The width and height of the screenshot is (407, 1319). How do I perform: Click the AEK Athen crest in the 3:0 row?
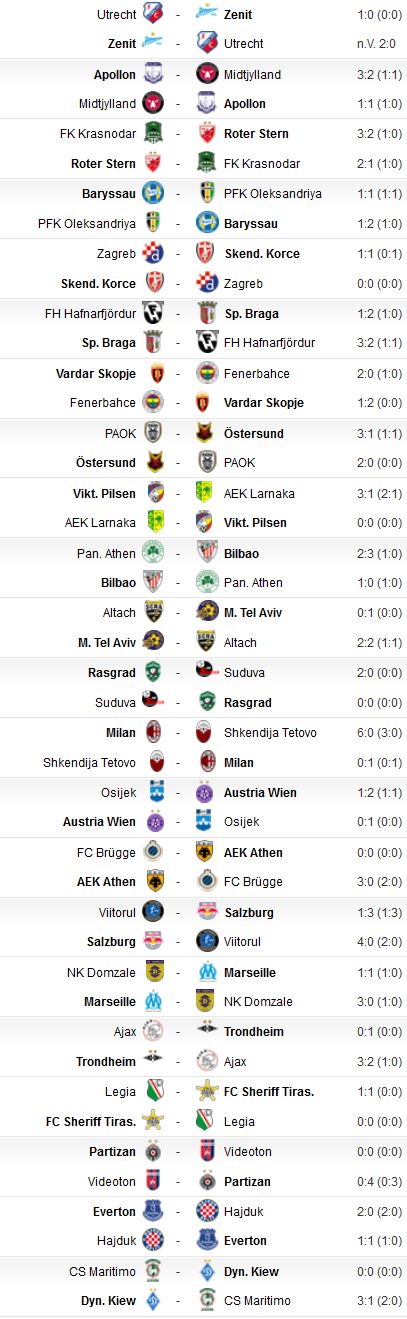[x=154, y=882]
